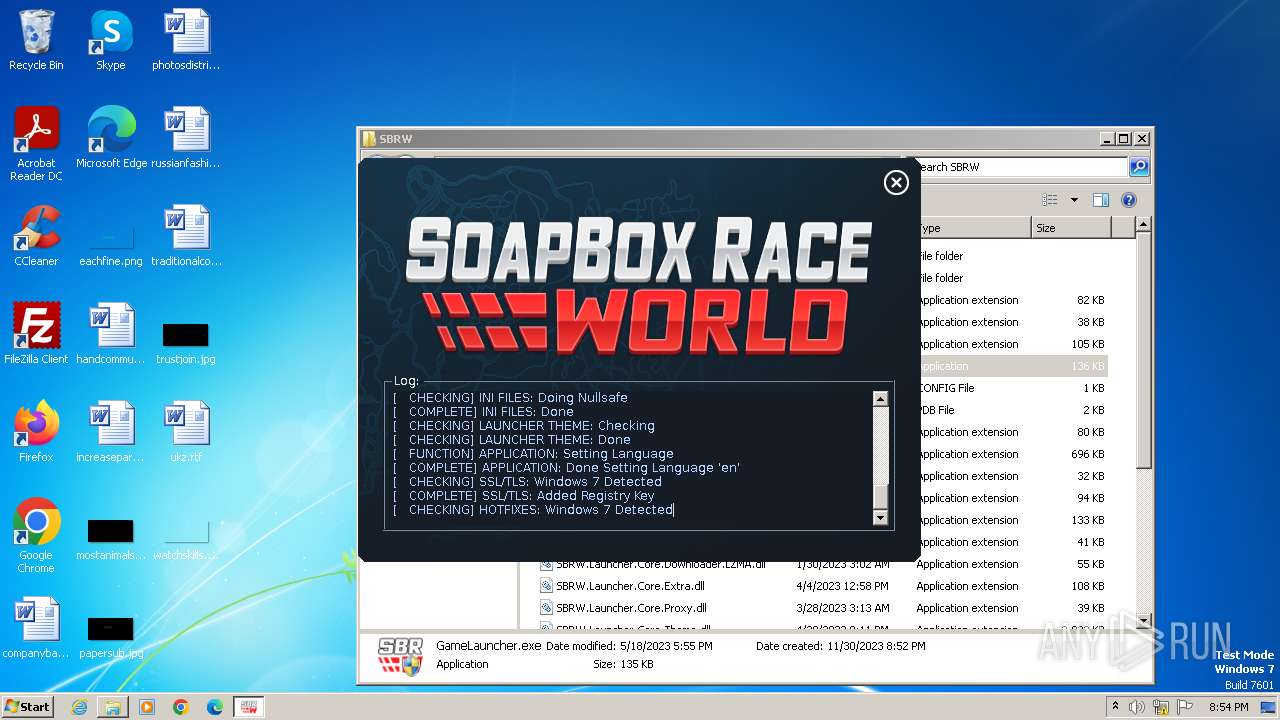Screen dimensions: 1280x720
Task: Sort files by the Size column header
Action: click(x=1070, y=228)
